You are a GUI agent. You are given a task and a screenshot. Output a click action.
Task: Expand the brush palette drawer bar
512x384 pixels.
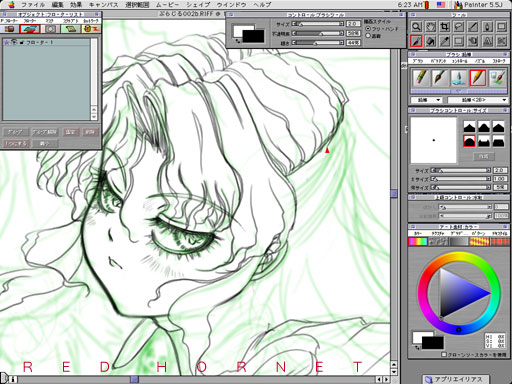[459, 91]
